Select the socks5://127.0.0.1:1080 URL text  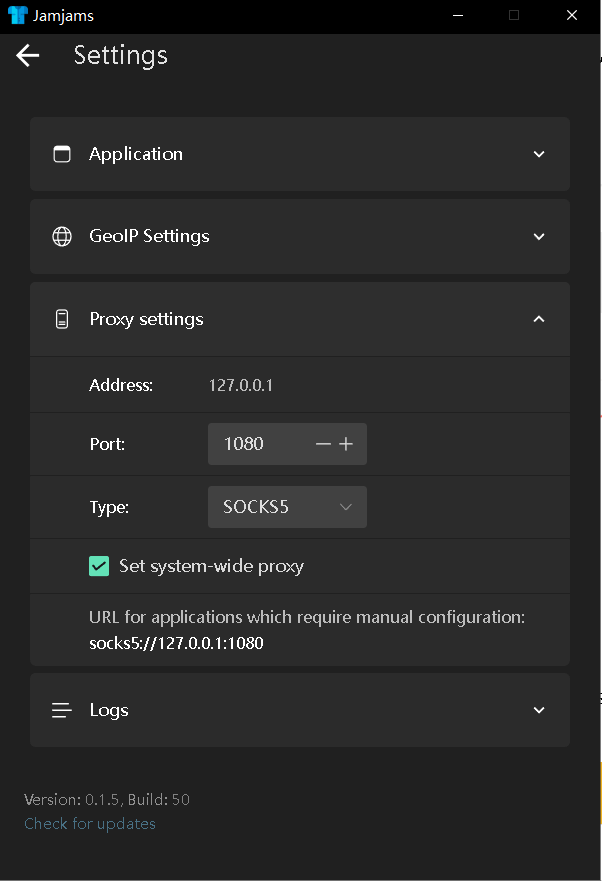176,643
